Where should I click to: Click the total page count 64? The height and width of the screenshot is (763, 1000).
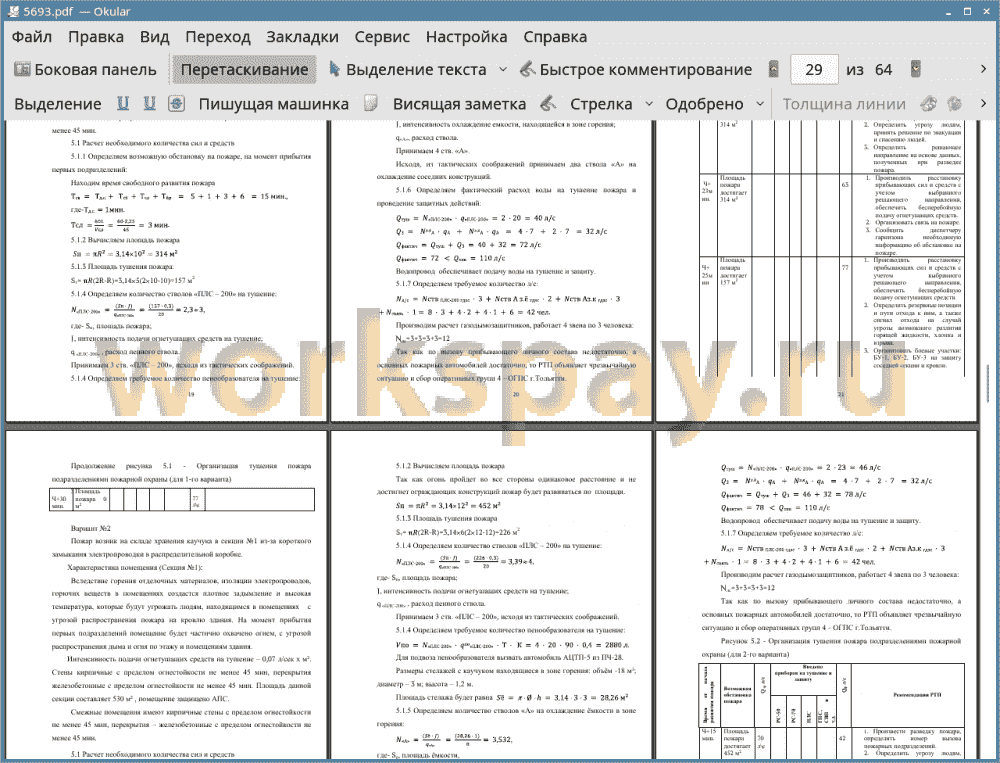click(883, 70)
